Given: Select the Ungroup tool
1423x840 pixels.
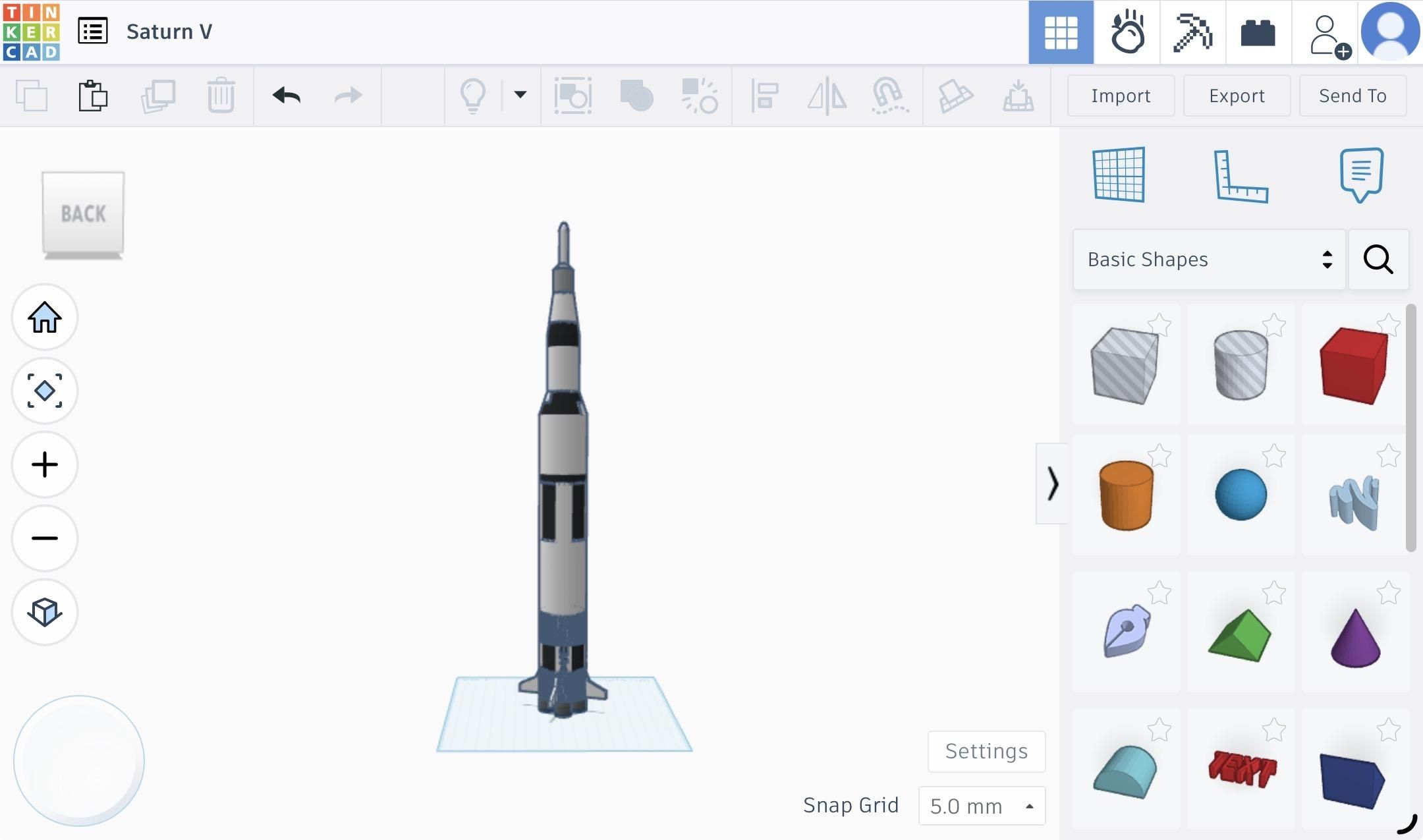Looking at the screenshot, I should click(700, 96).
